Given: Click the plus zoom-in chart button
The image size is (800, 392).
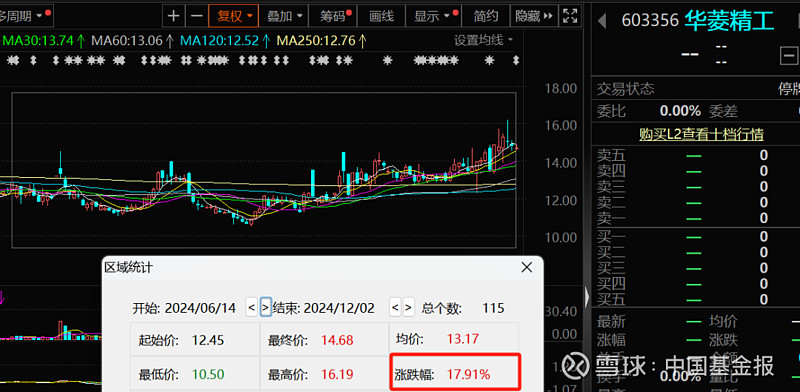Looking at the screenshot, I should tap(173, 16).
